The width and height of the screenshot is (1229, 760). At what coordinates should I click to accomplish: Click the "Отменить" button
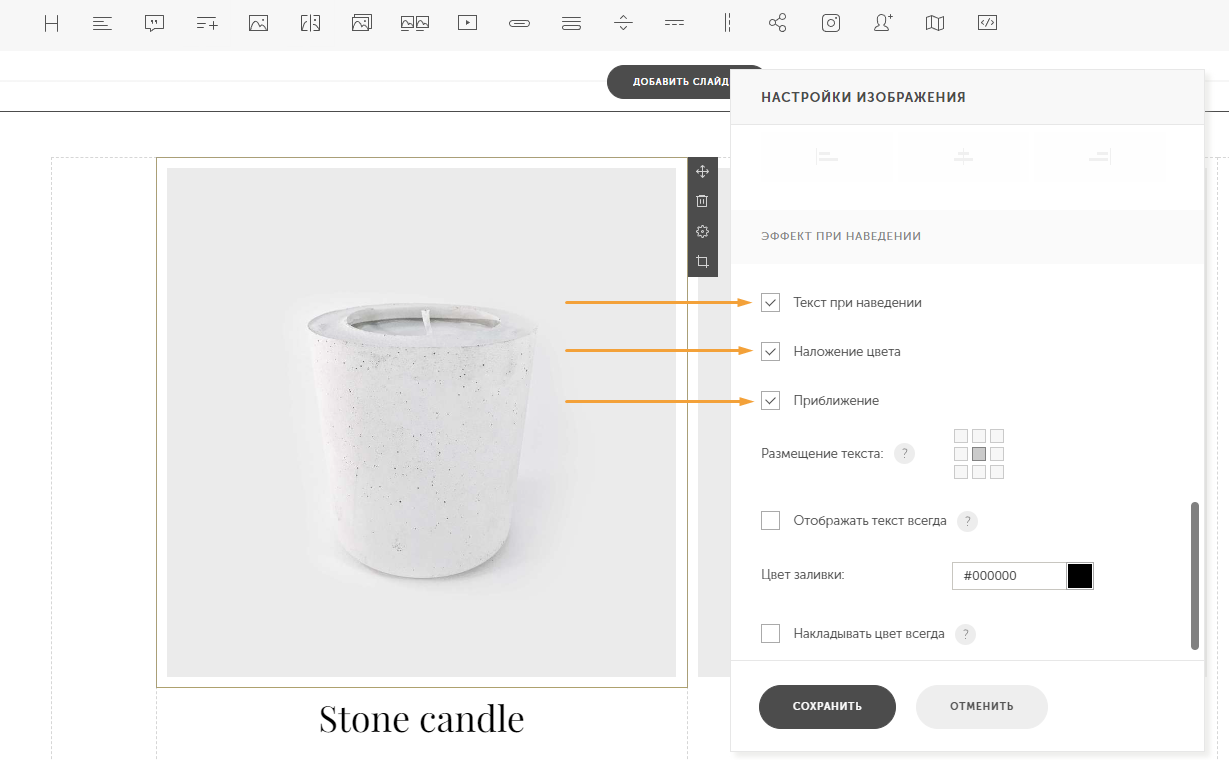pyautogui.click(x=981, y=706)
